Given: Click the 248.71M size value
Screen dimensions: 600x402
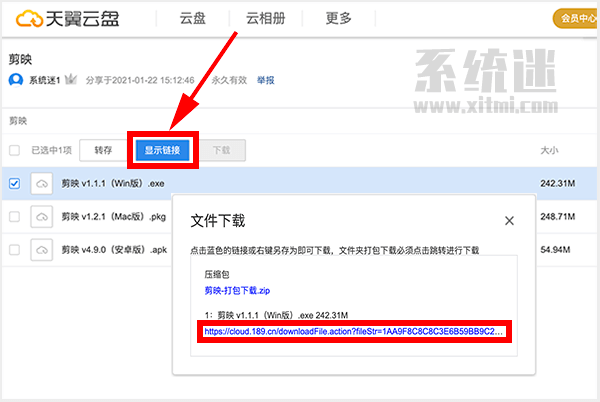Looking at the screenshot, I should coord(558,216).
